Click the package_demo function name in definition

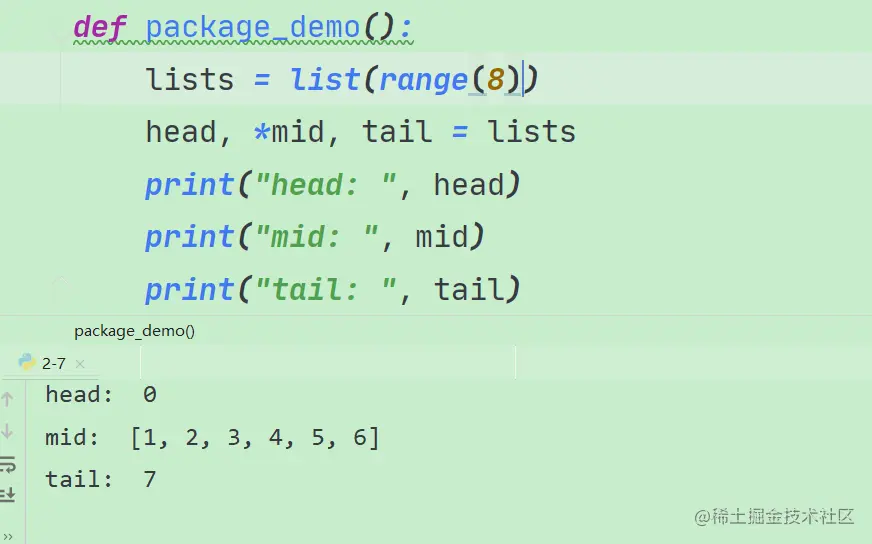click(x=252, y=27)
